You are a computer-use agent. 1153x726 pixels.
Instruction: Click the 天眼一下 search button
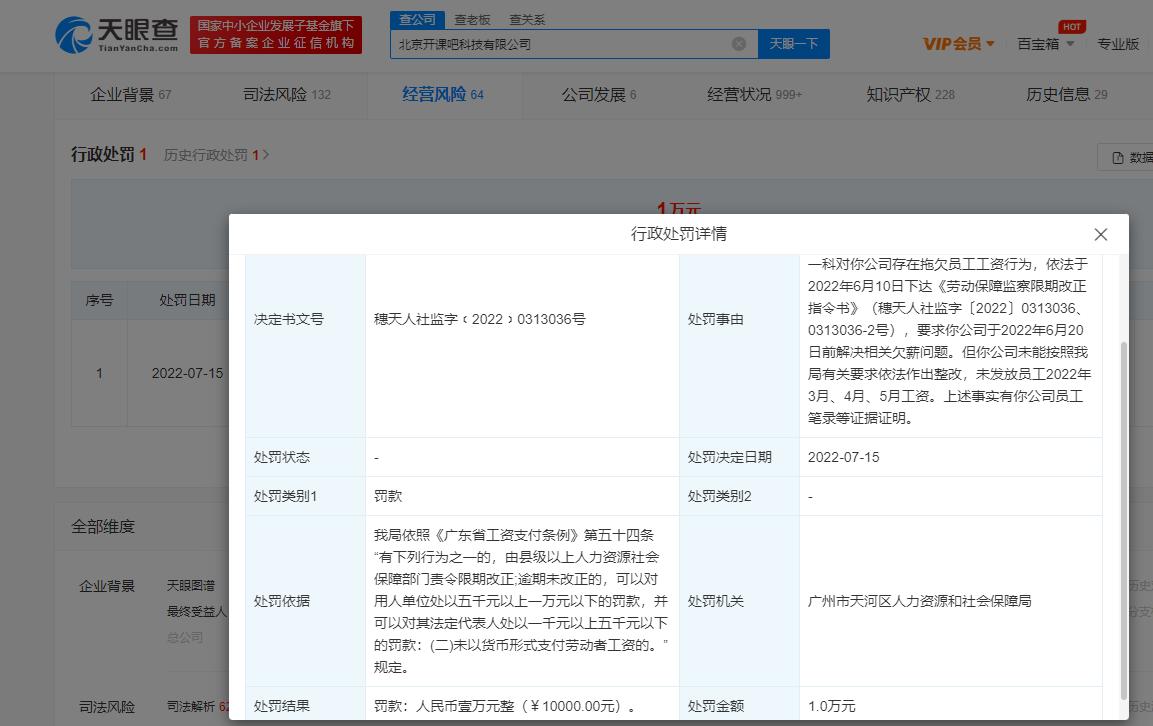(793, 44)
